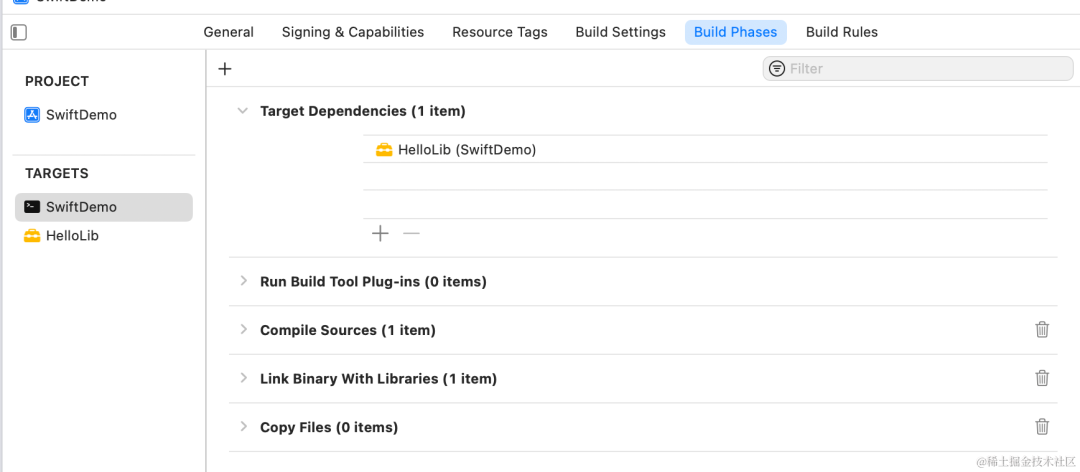Image resolution: width=1080 pixels, height=472 pixels.
Task: Open the Signing & Capabilities tab
Action: click(x=353, y=32)
